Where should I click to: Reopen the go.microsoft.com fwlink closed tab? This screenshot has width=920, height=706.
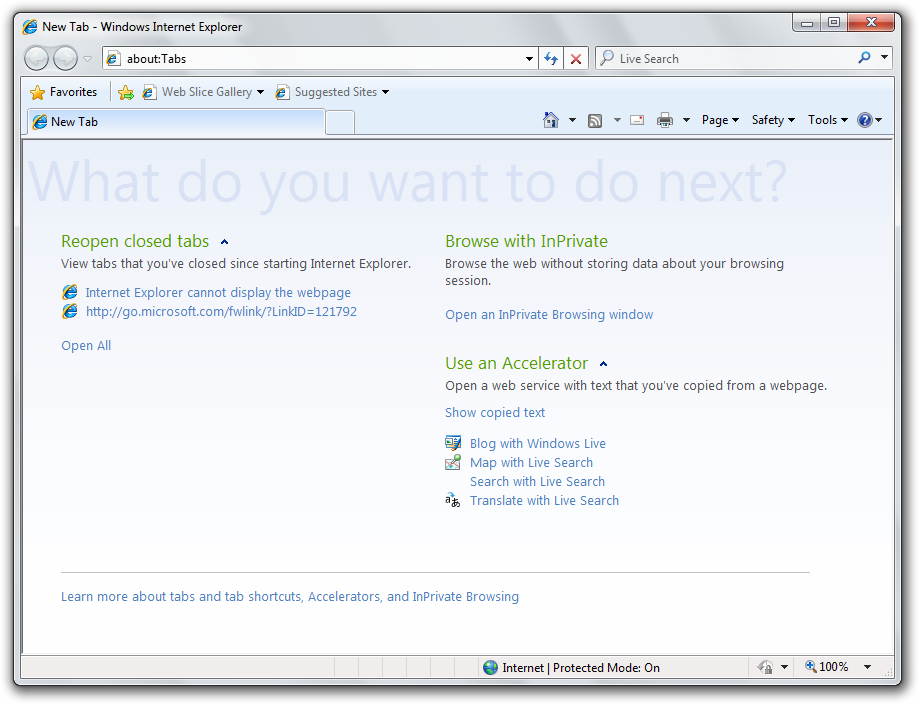[221, 312]
